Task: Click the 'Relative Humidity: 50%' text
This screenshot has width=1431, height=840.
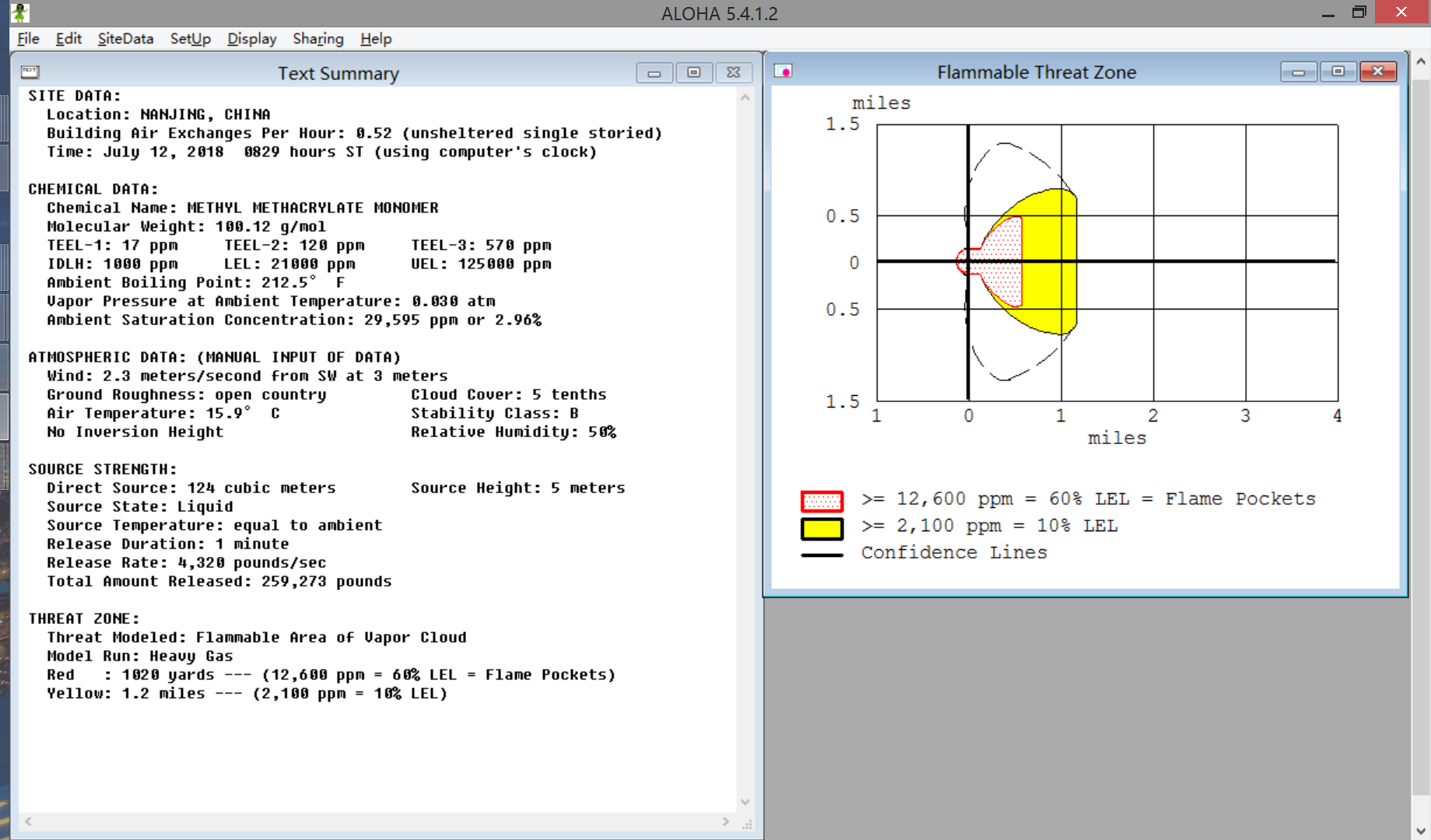Action: tap(514, 432)
